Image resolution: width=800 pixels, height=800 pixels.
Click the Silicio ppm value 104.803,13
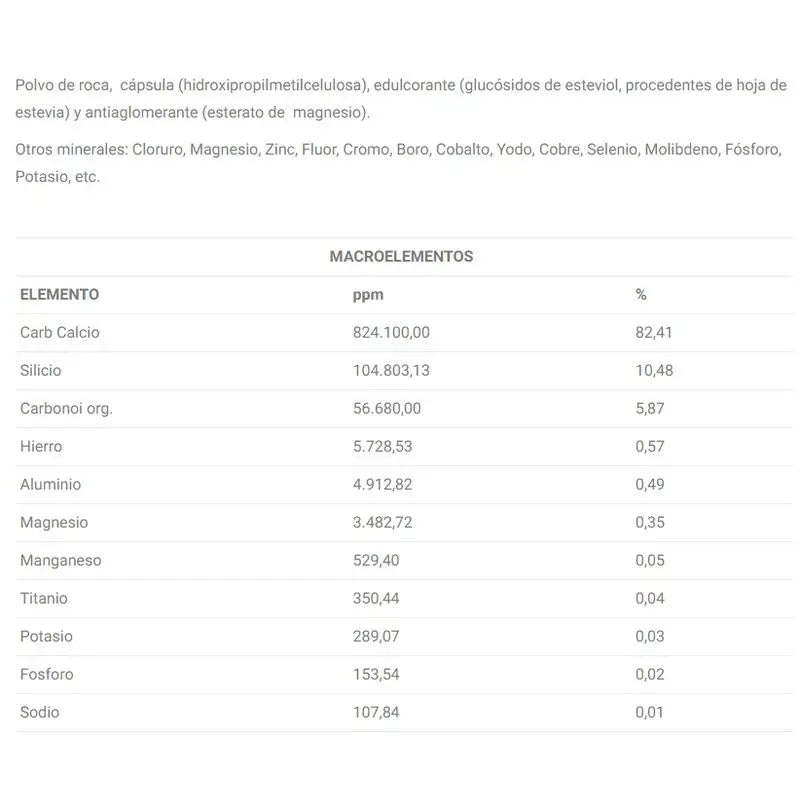[391, 371]
